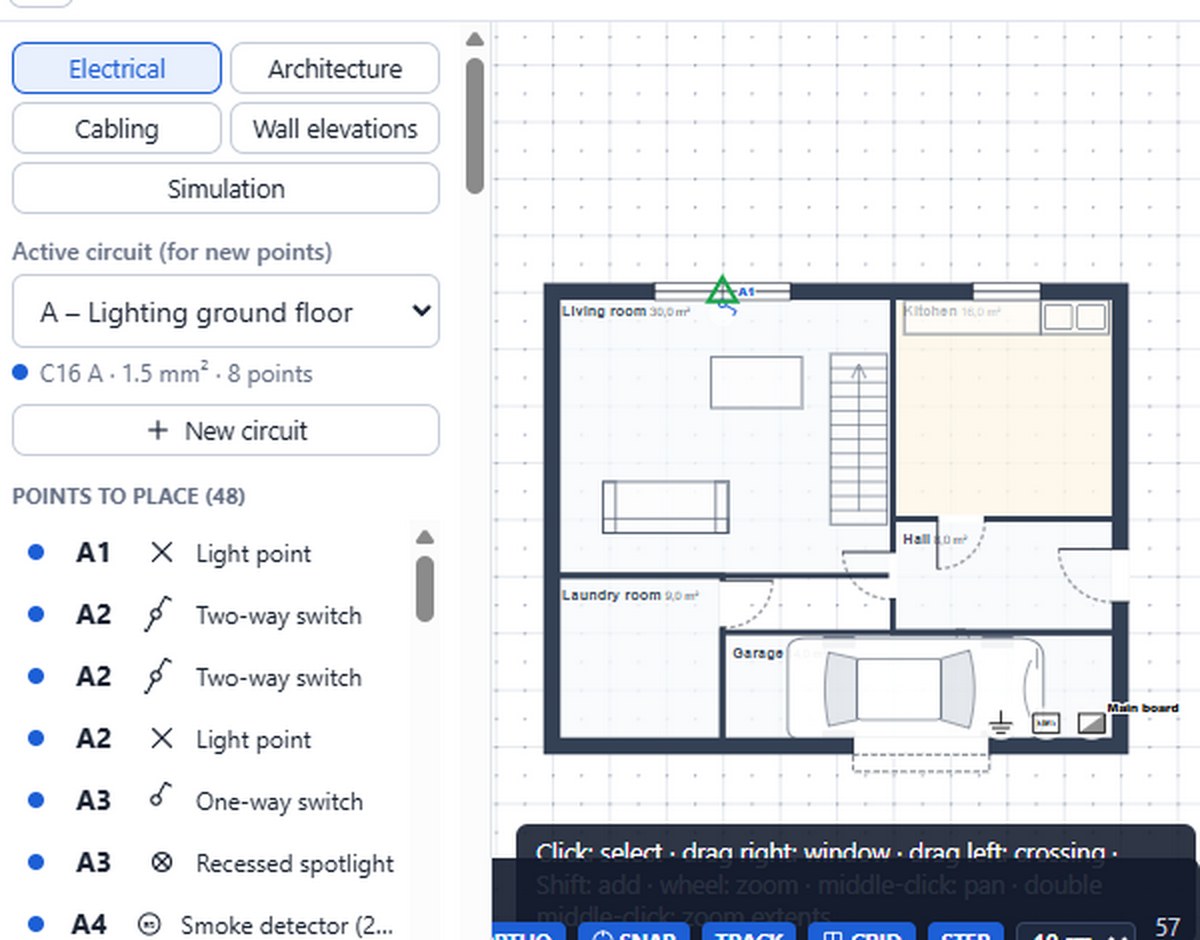Click the kitchen double sink symbol
This screenshot has height=940, width=1200.
click(1075, 318)
